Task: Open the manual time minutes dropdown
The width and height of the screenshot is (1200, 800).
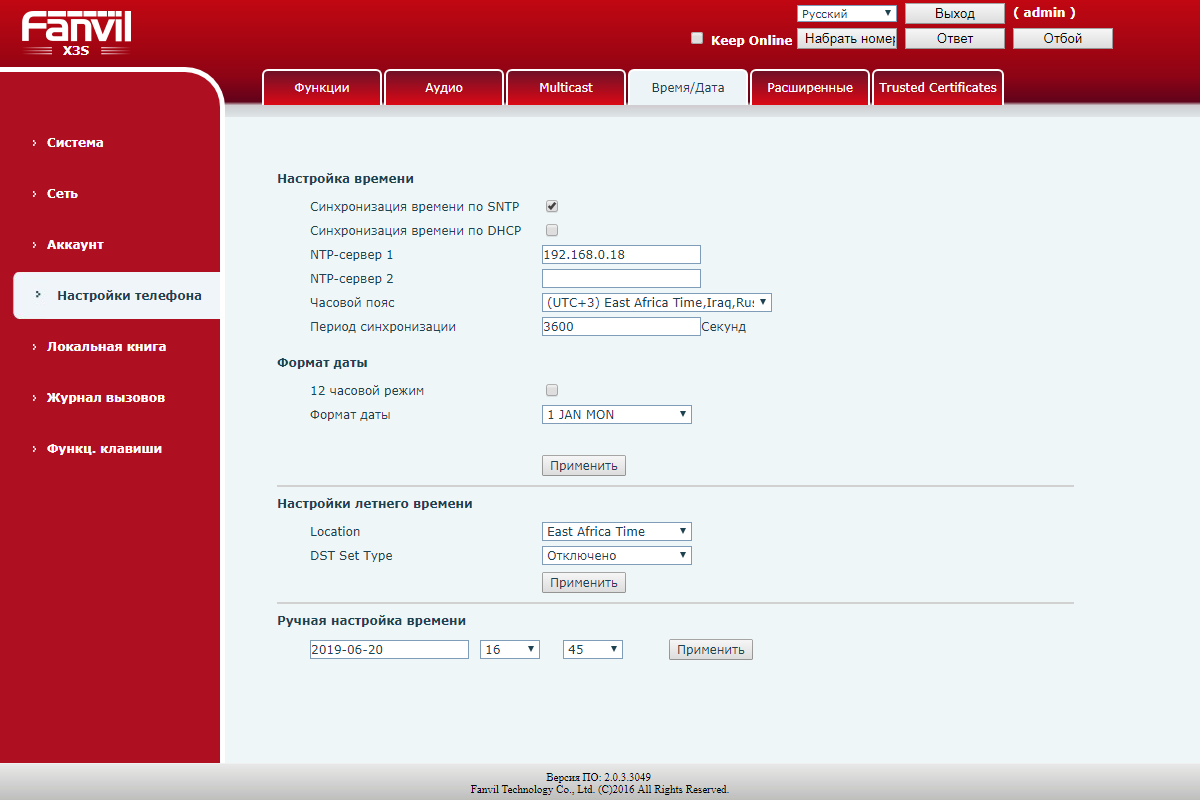Action: tap(592, 650)
